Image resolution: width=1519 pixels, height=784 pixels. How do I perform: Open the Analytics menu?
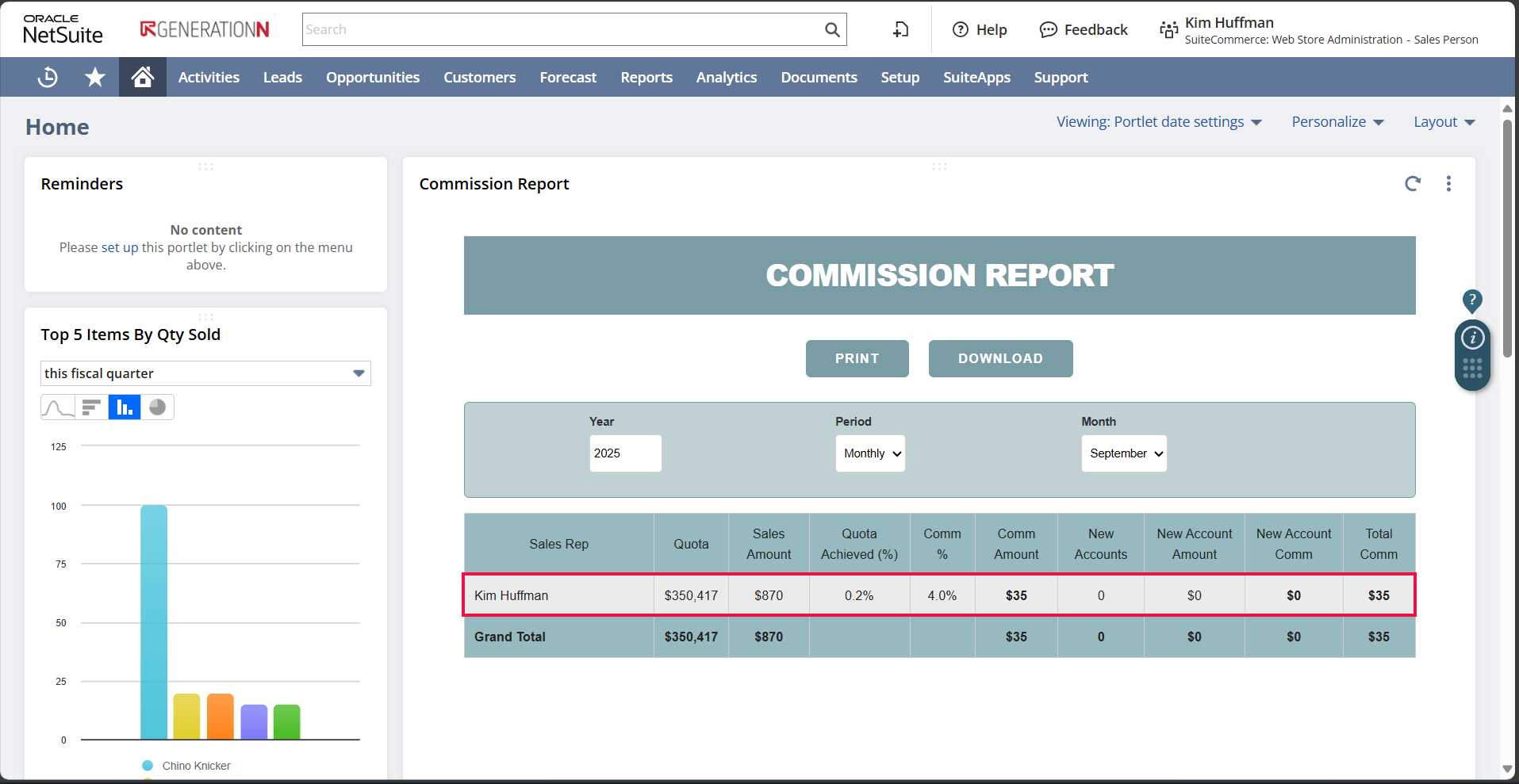coord(727,77)
